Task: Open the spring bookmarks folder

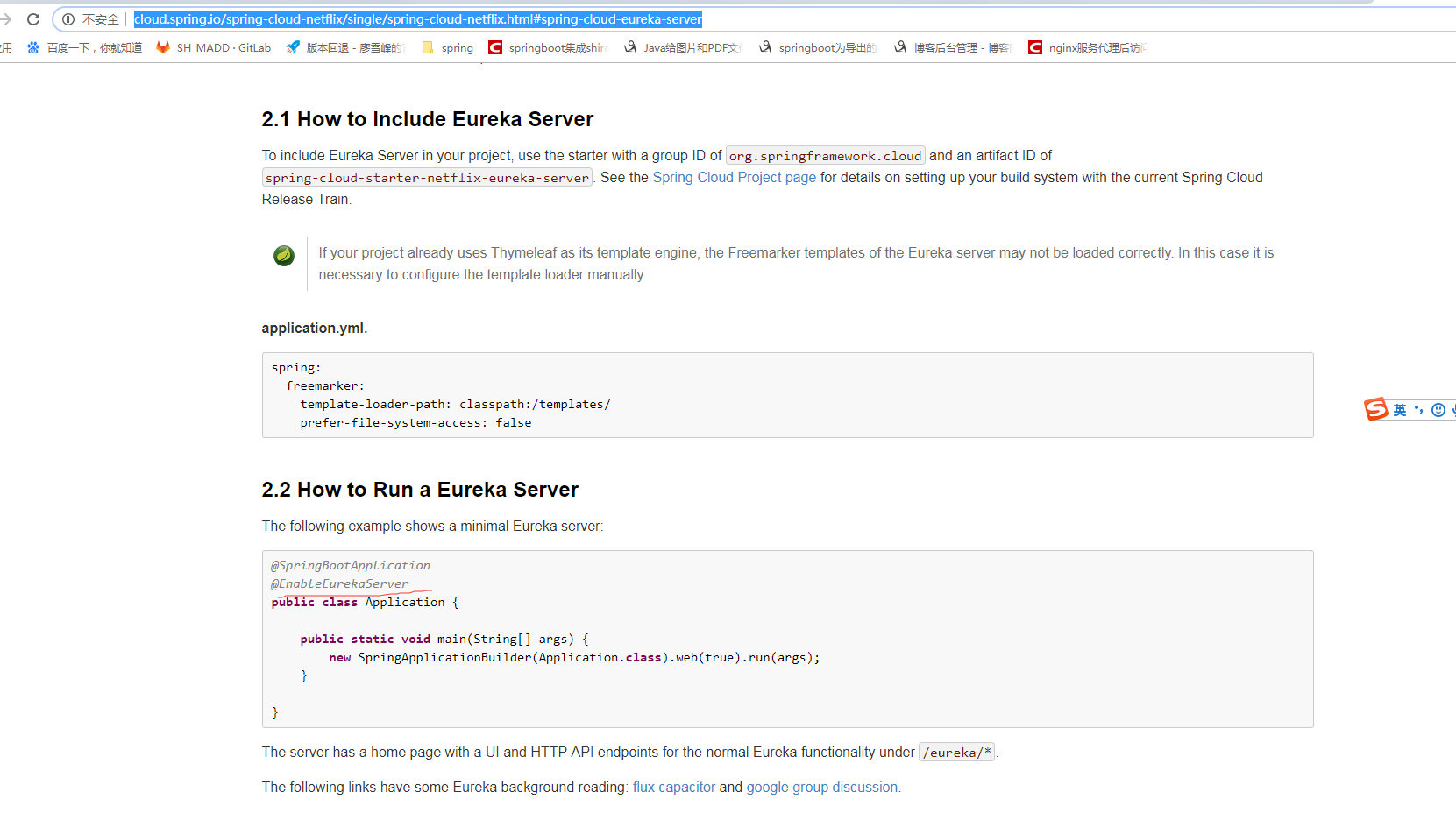Action: pos(447,47)
